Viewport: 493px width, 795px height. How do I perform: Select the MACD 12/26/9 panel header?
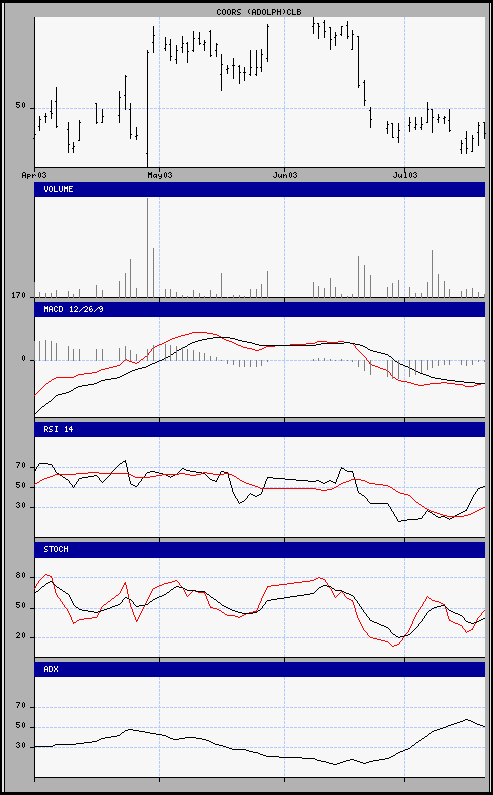[260, 309]
